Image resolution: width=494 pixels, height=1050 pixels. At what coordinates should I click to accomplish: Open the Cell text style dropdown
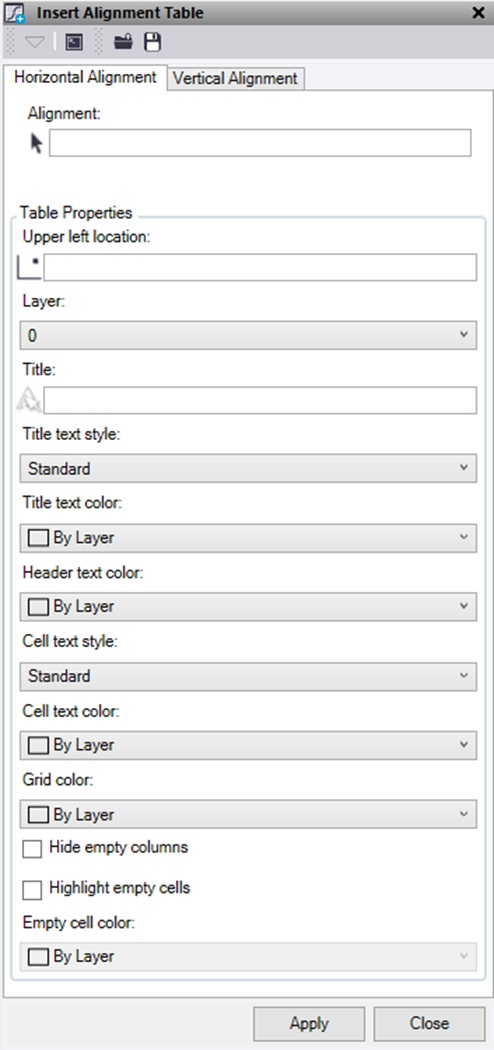[248, 676]
